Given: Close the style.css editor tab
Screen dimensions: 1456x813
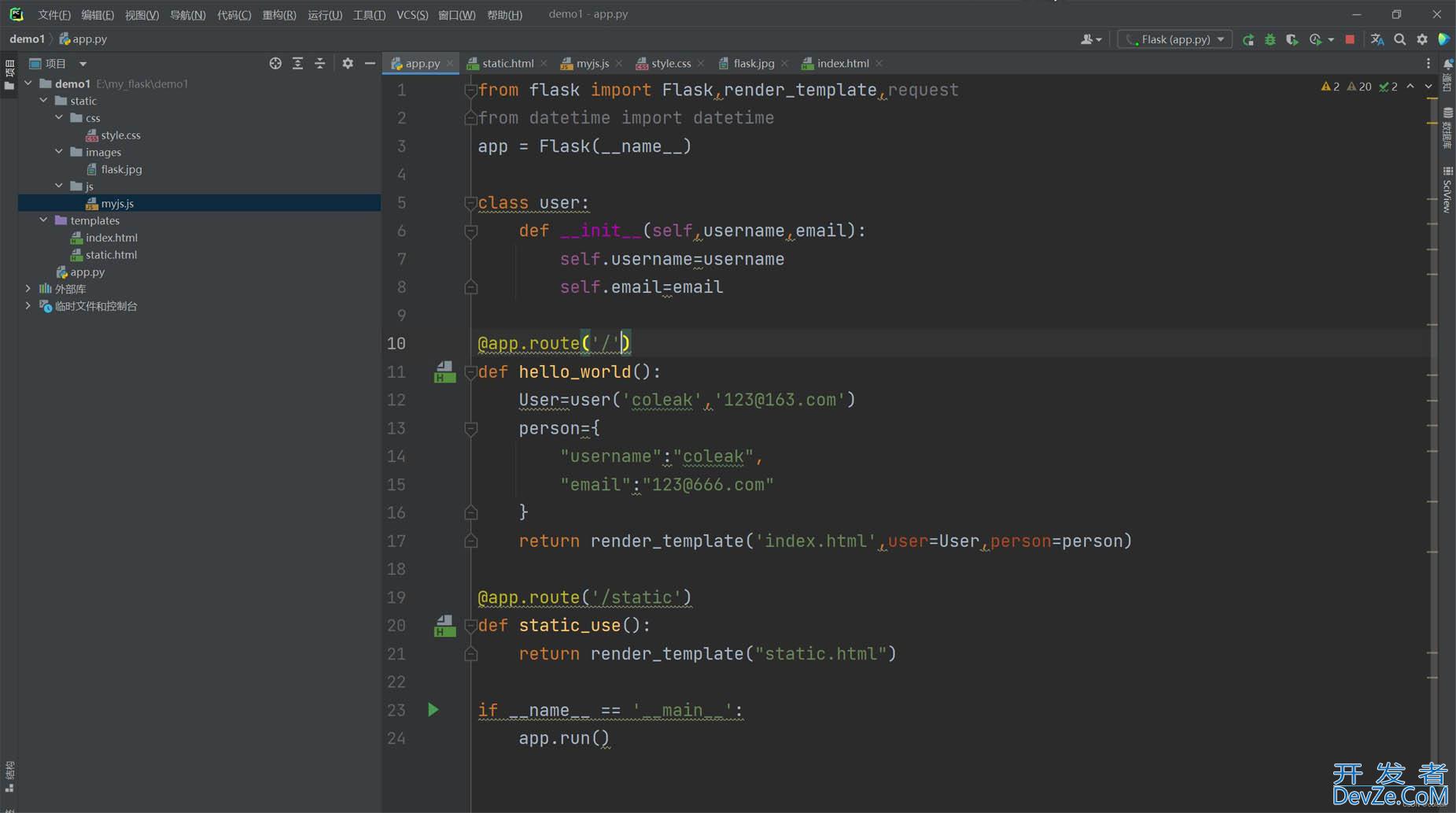Looking at the screenshot, I should tap(701, 64).
